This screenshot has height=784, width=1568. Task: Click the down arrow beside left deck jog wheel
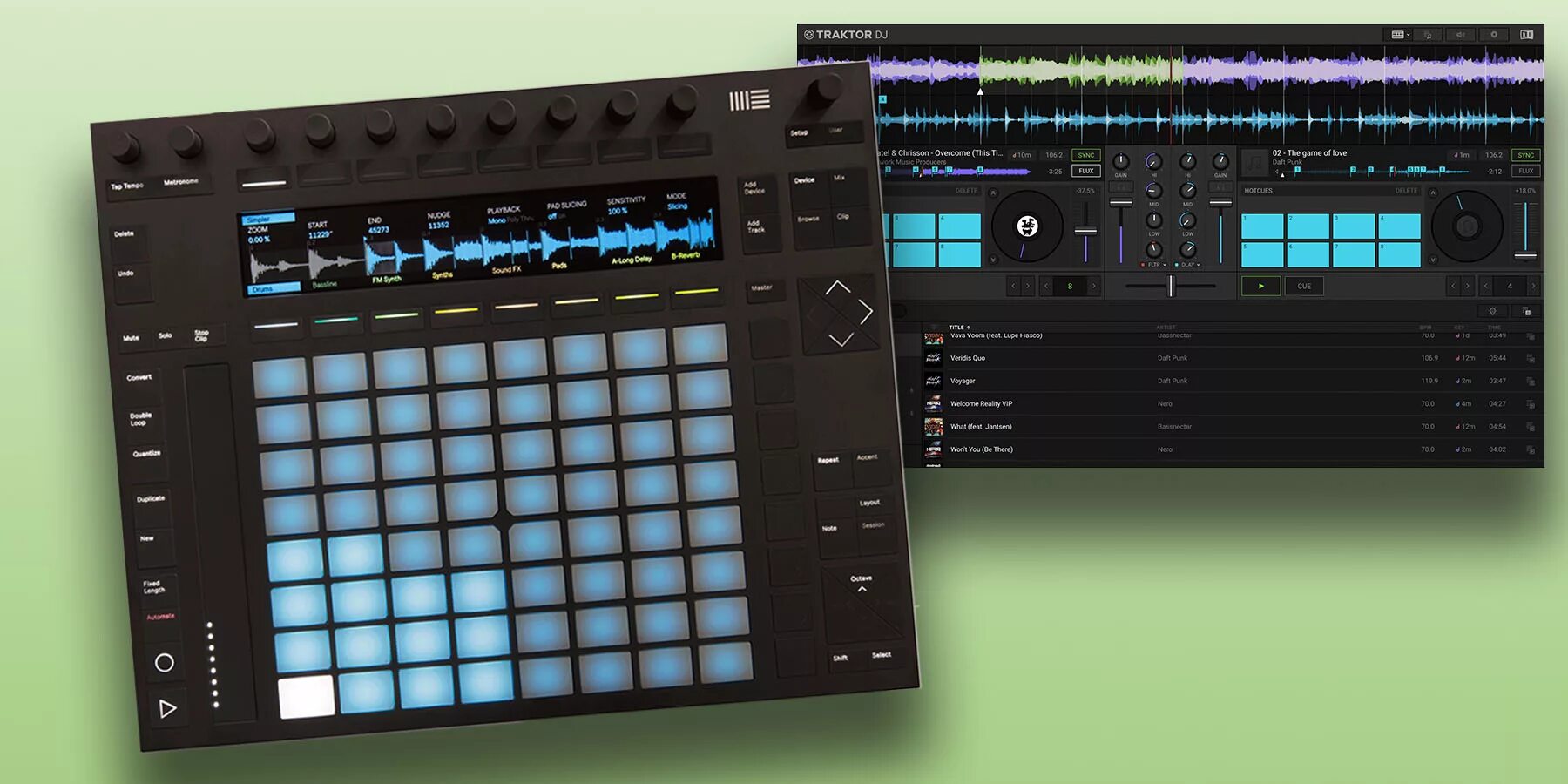pos(993,260)
